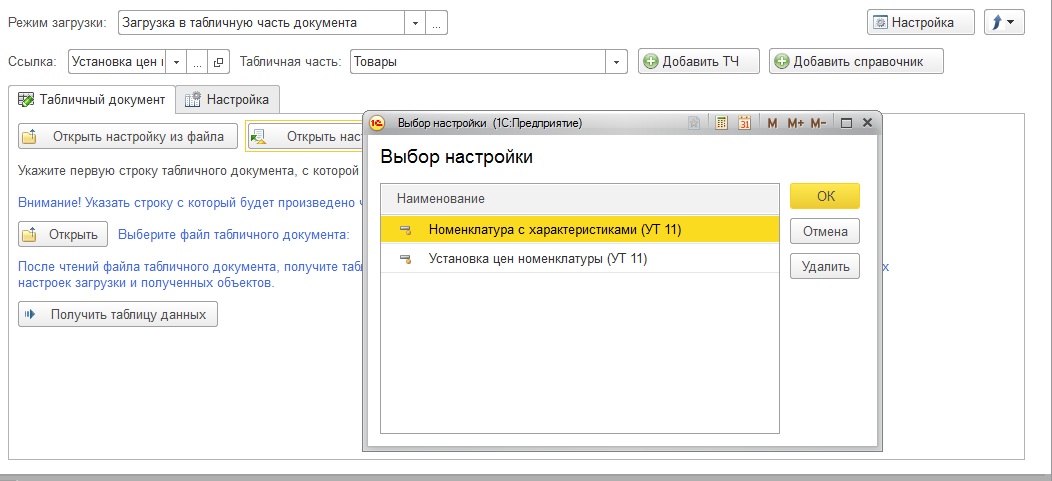The image size is (1052, 481).
Task: Click the Настройка button at top right
Action: coord(920,22)
